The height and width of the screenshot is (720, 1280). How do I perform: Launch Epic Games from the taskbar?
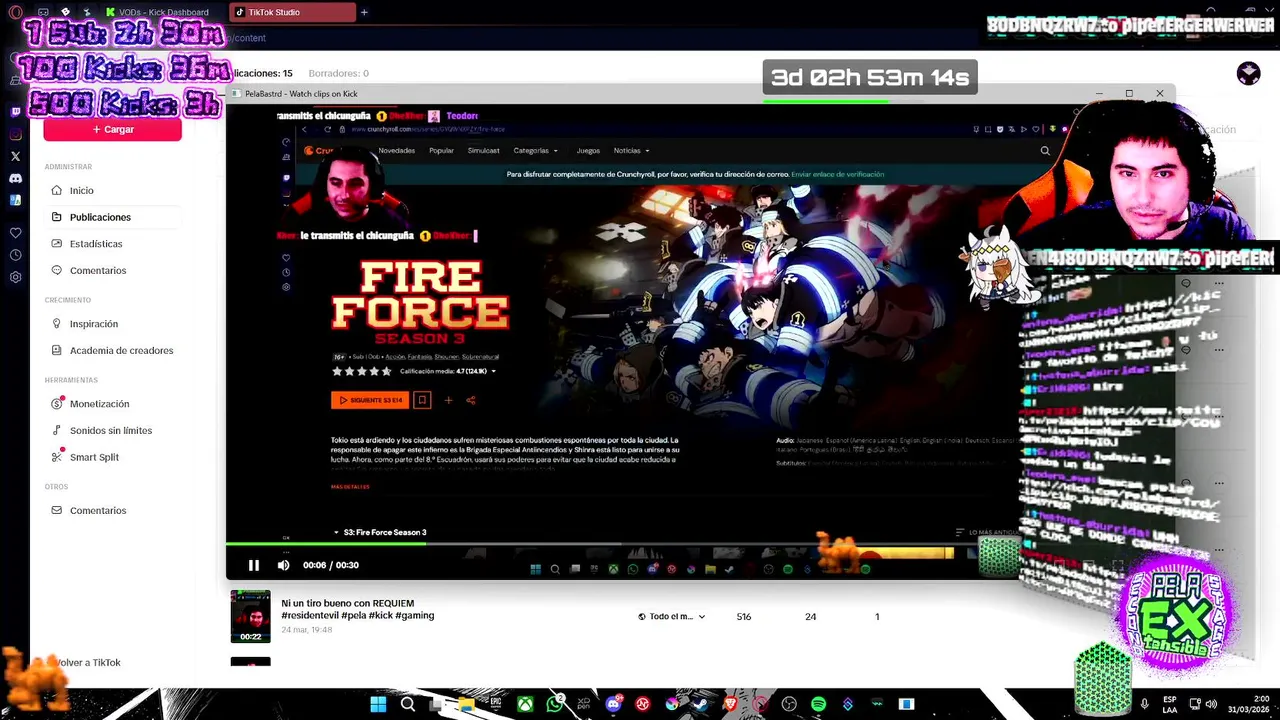tap(495, 704)
